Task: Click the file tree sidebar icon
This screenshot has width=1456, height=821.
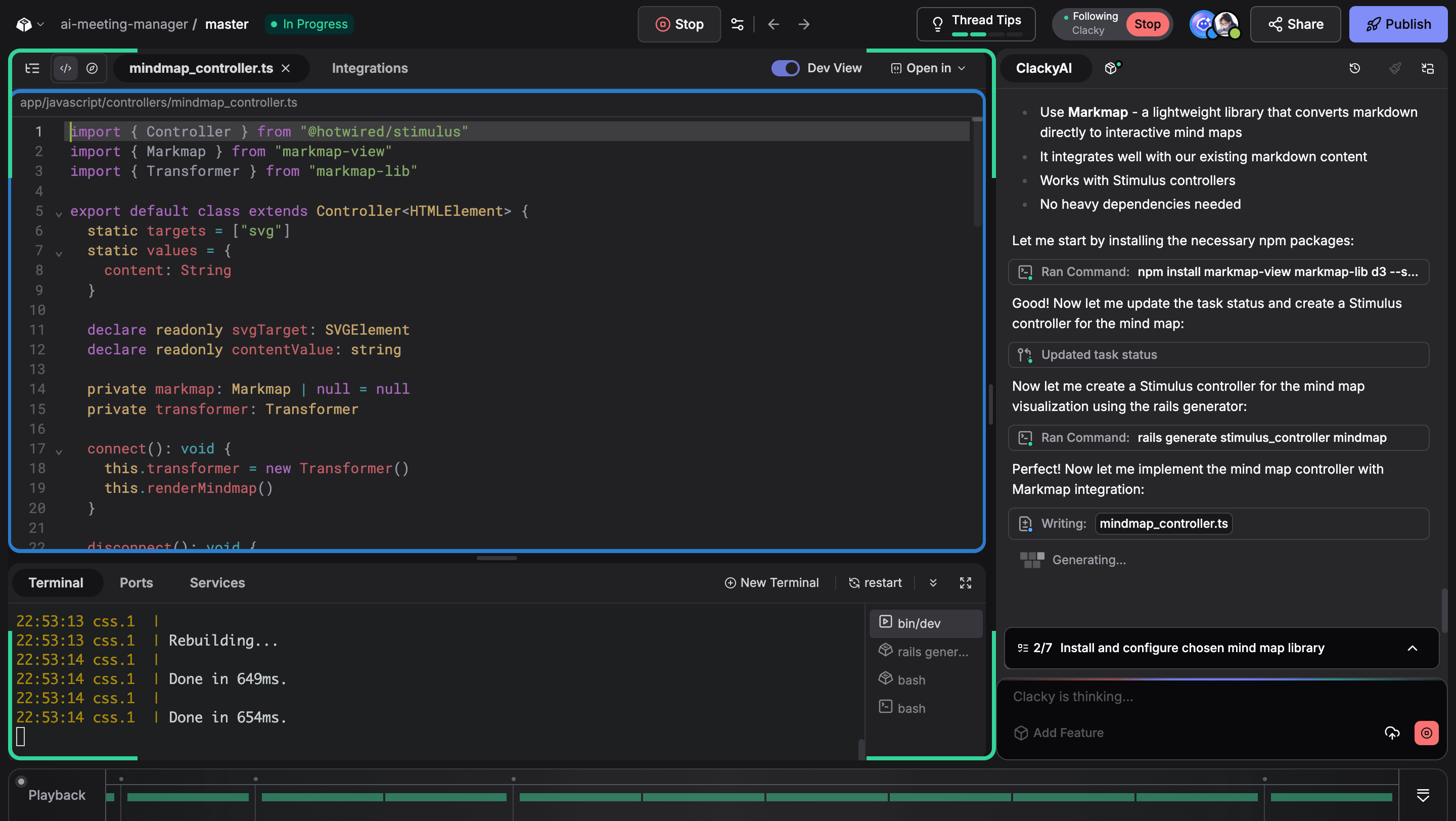Action: click(32, 68)
